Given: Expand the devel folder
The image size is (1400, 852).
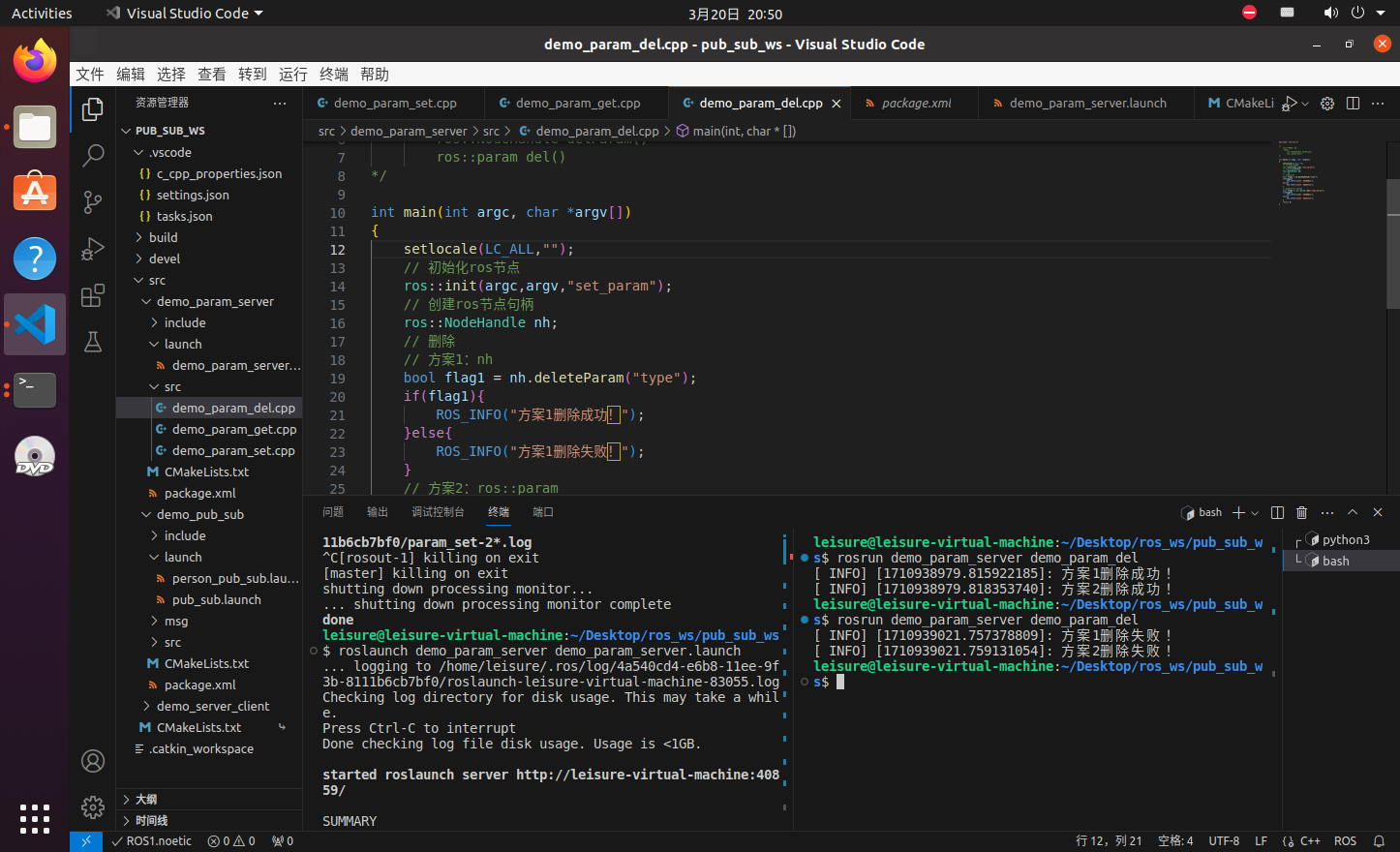Looking at the screenshot, I should [x=209, y=259].
